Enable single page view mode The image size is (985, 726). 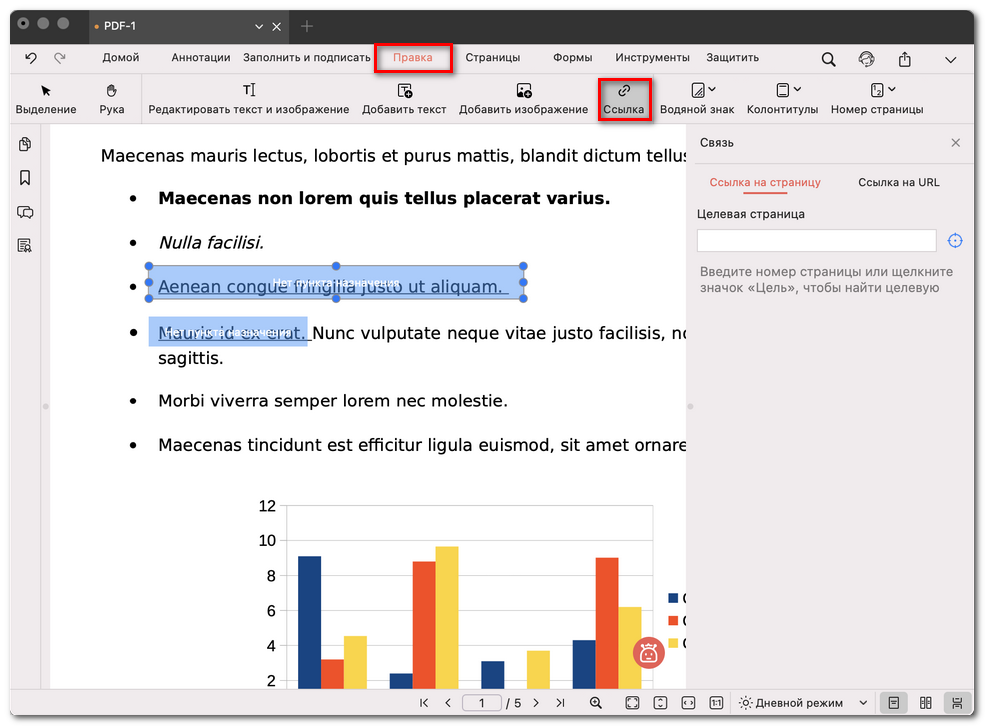coord(895,703)
